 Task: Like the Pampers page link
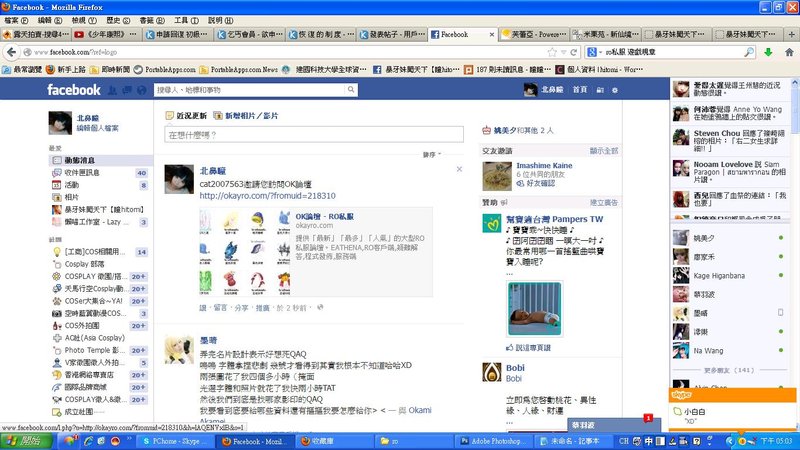pos(529,347)
